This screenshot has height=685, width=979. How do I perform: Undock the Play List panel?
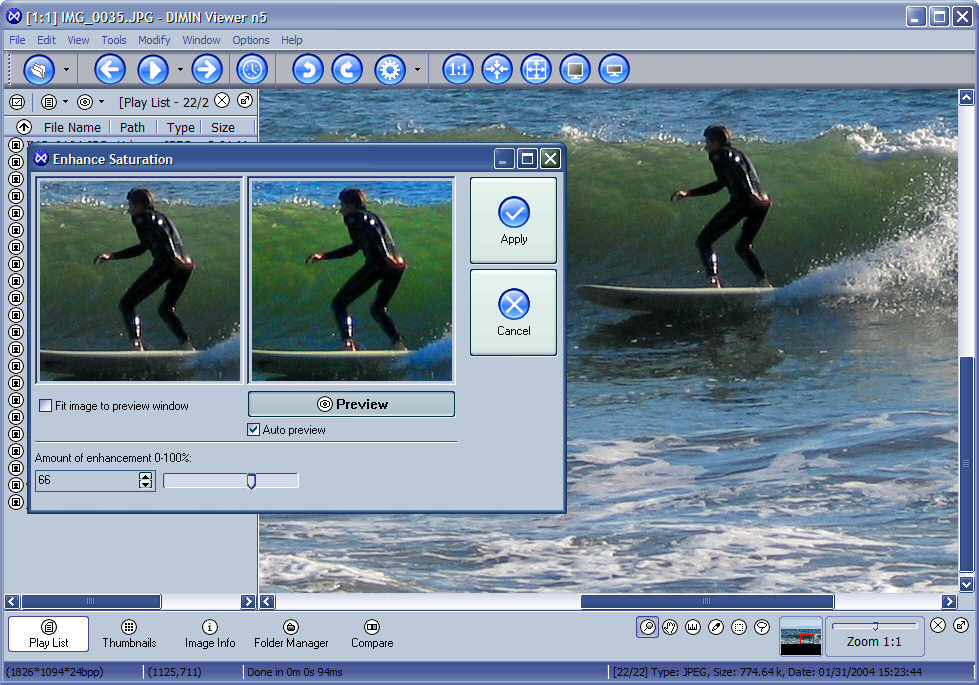pos(245,101)
